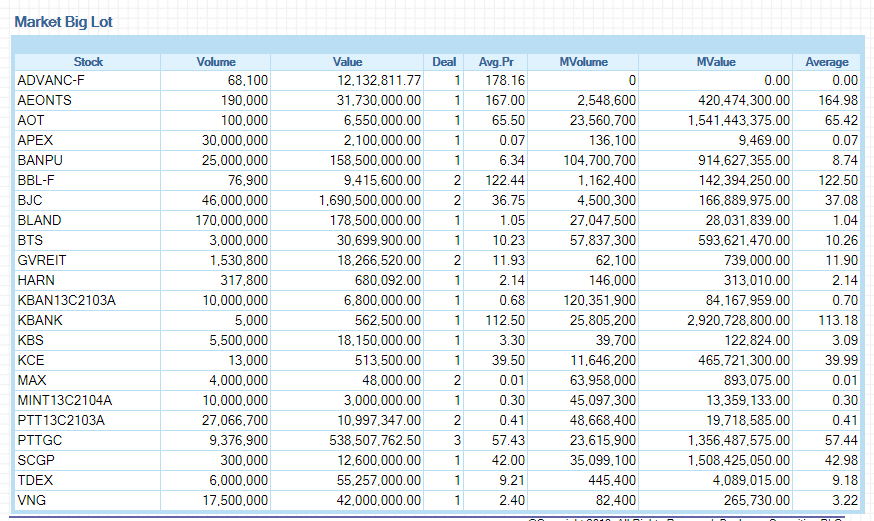
Task: Click BLAND volume 170,000,000
Action: pos(231,221)
